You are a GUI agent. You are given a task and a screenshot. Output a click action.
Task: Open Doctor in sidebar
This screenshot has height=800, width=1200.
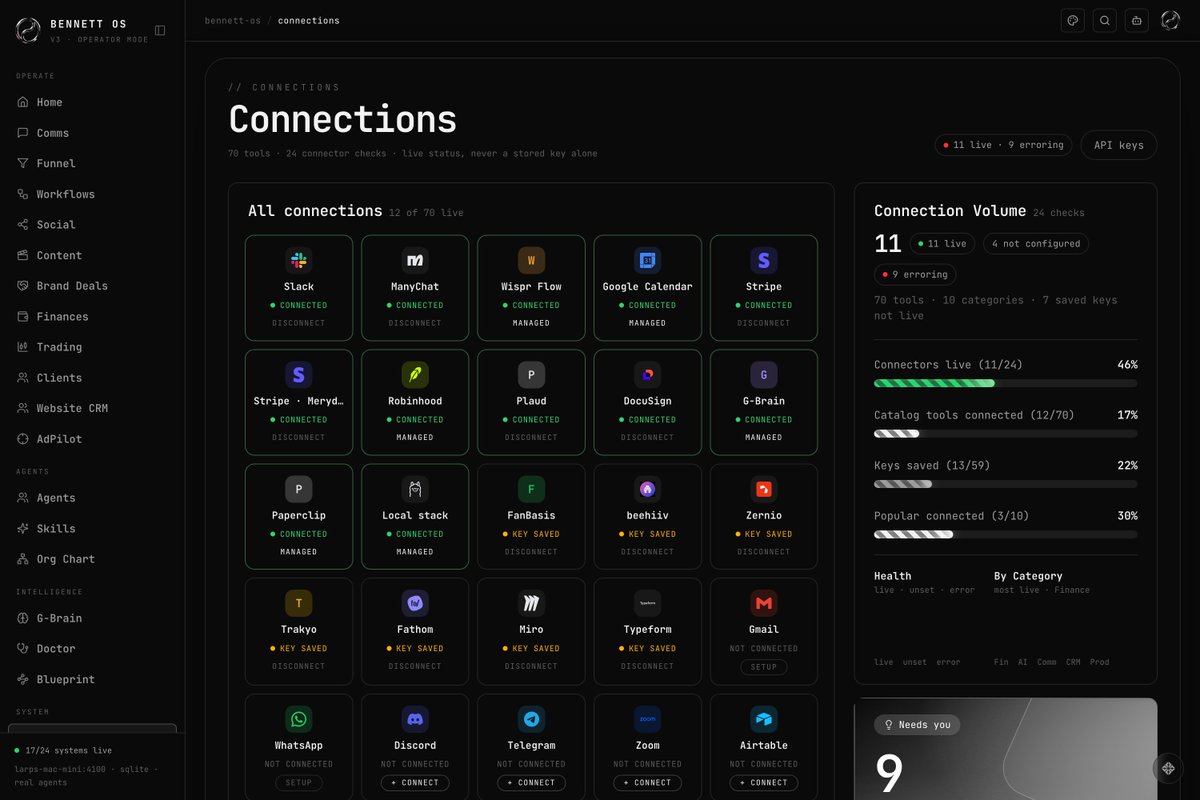(92, 649)
